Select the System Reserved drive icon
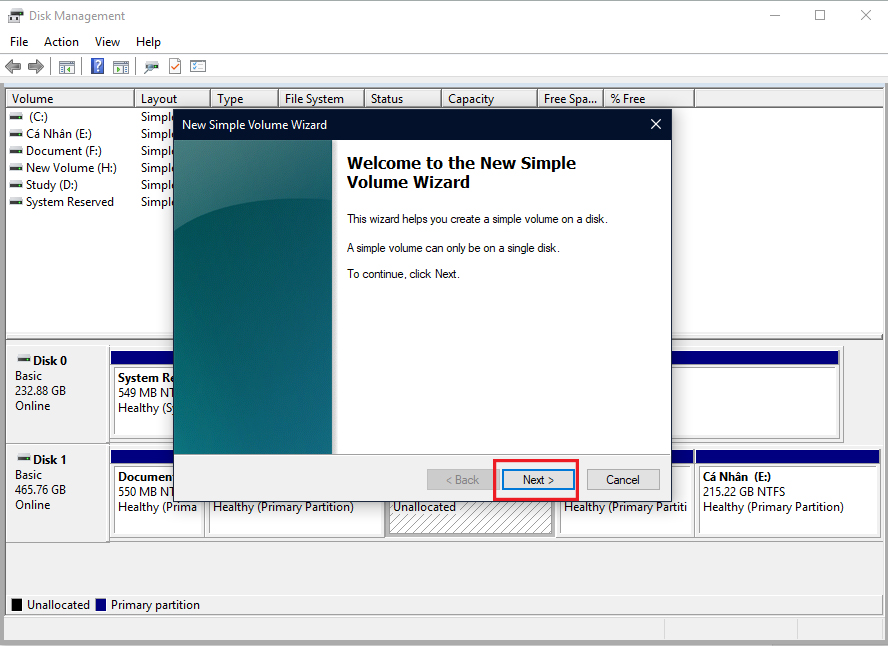This screenshot has width=888, height=646. pyautogui.click(x=16, y=202)
